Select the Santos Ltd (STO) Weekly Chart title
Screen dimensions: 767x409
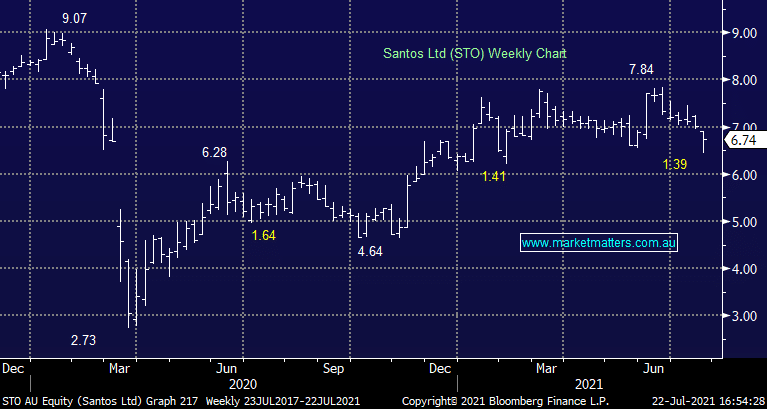[x=475, y=53]
